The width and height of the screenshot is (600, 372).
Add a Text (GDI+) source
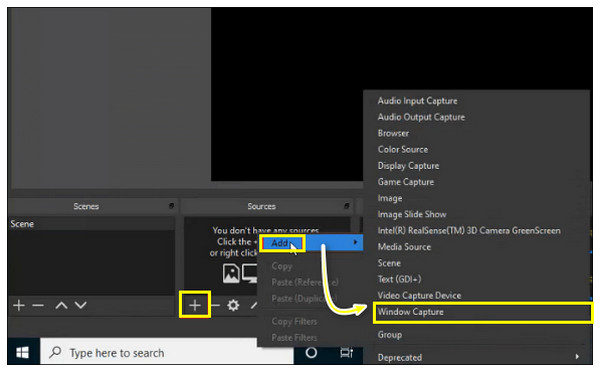click(x=399, y=279)
